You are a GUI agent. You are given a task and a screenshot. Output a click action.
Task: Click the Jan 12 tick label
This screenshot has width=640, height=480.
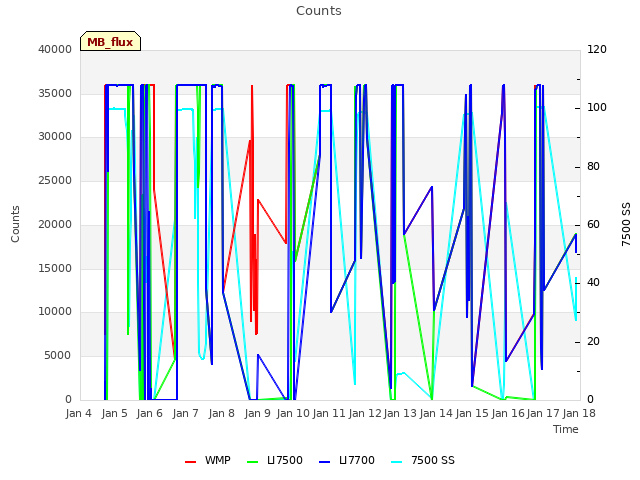tap(365, 413)
